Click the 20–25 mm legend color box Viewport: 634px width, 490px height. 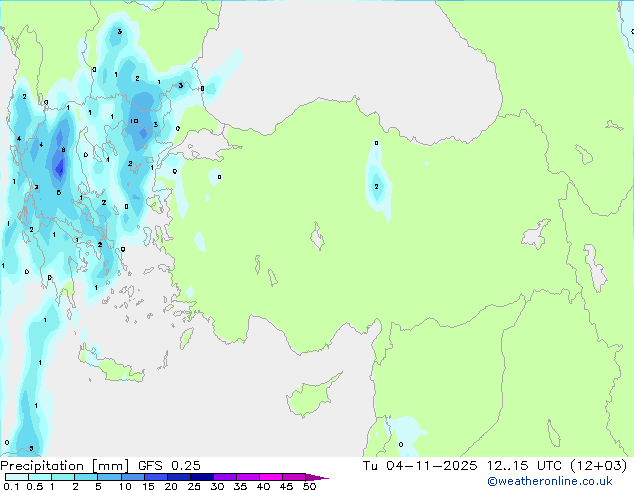pyautogui.click(x=178, y=477)
